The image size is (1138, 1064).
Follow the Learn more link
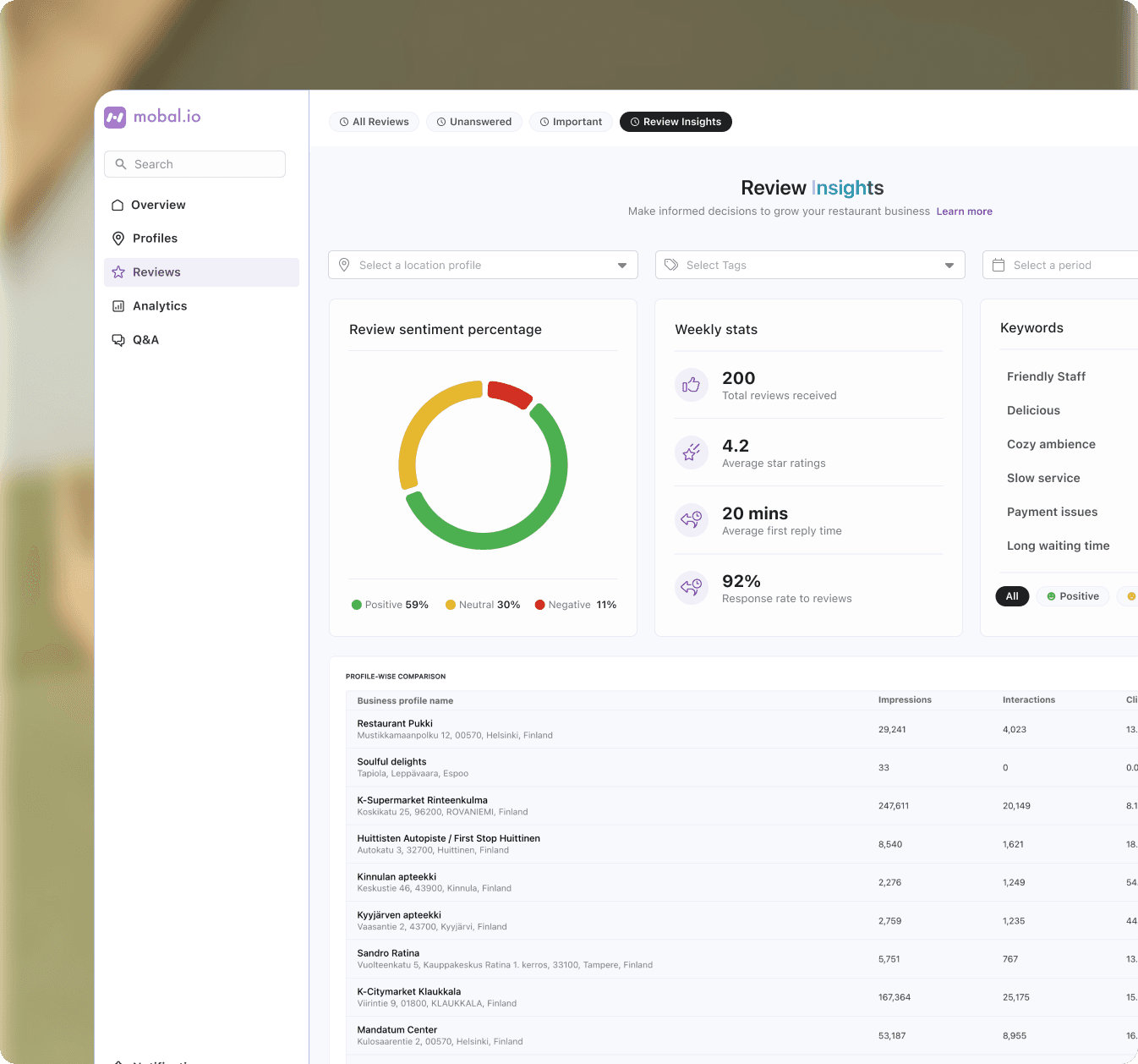point(964,211)
